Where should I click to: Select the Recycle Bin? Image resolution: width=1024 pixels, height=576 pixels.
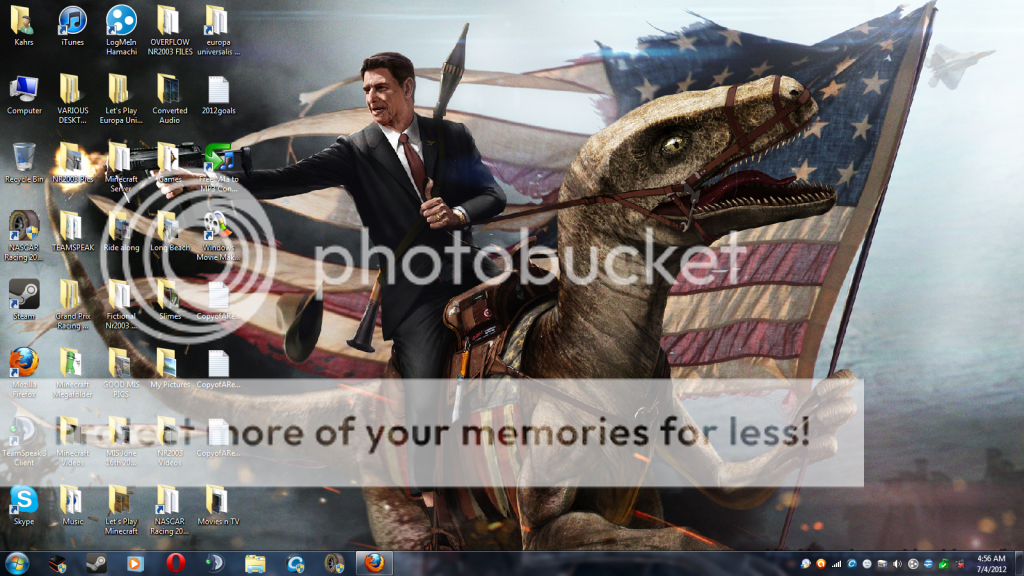click(24, 163)
